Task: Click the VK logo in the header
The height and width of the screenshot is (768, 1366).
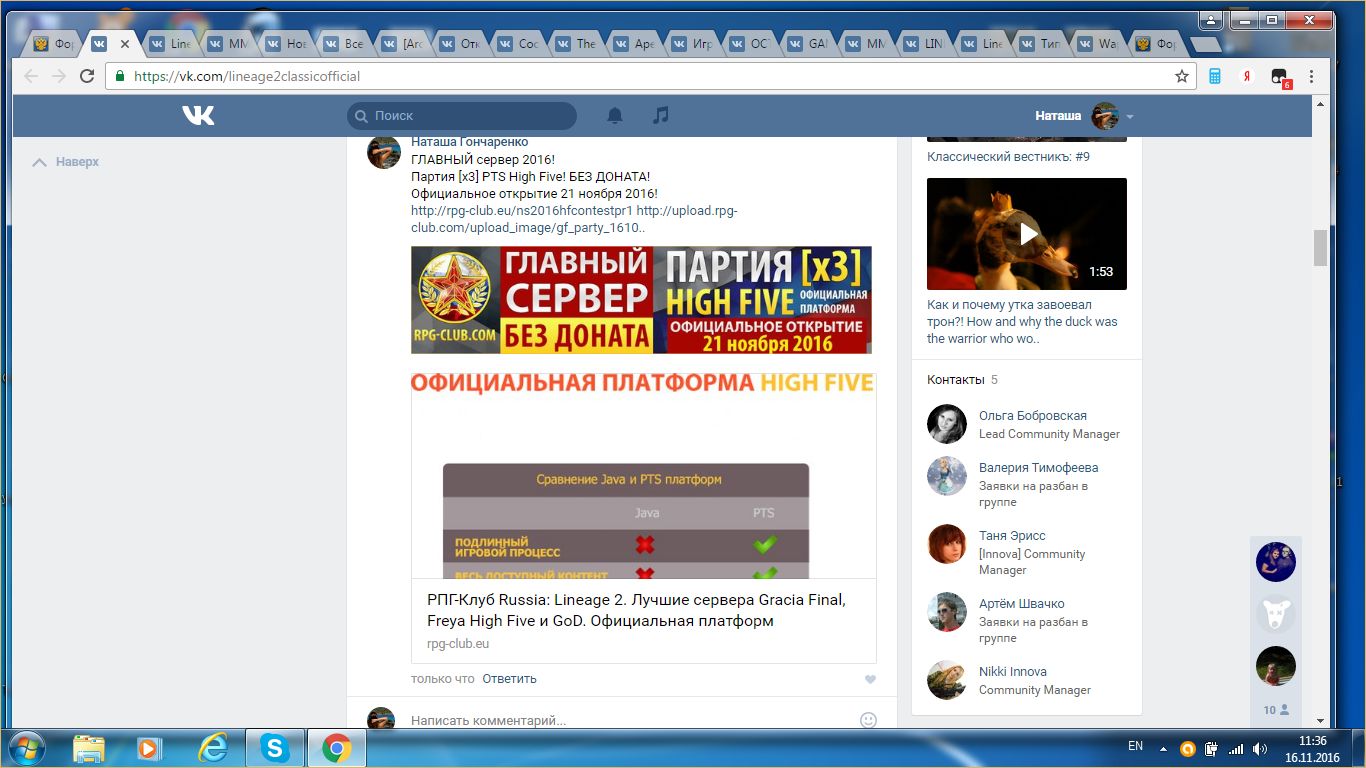Action: coord(198,116)
